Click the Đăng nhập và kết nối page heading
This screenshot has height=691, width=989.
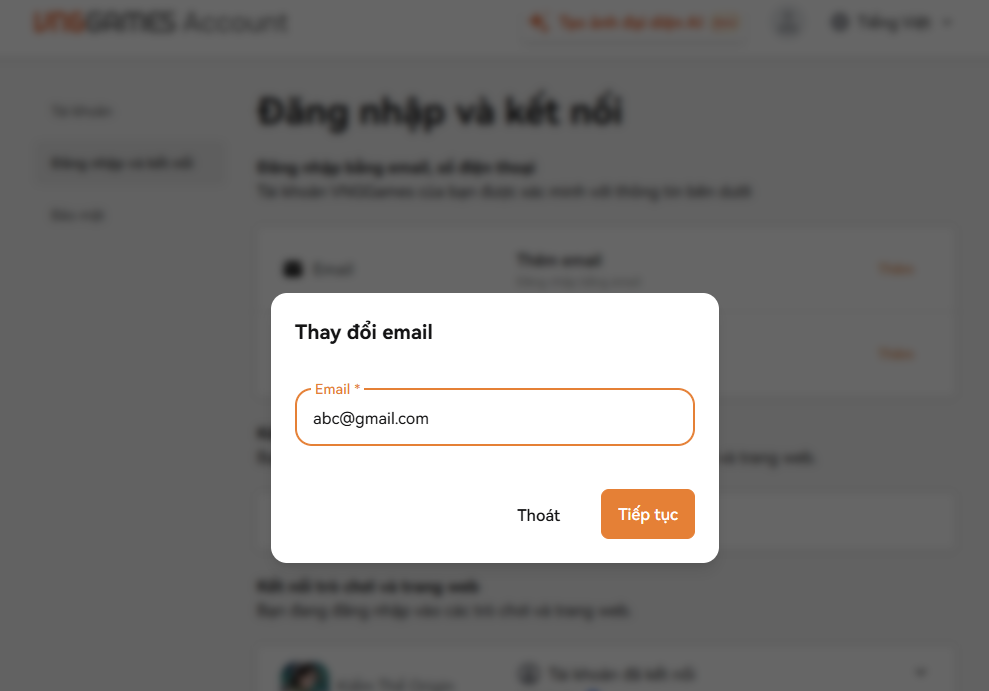click(x=440, y=112)
